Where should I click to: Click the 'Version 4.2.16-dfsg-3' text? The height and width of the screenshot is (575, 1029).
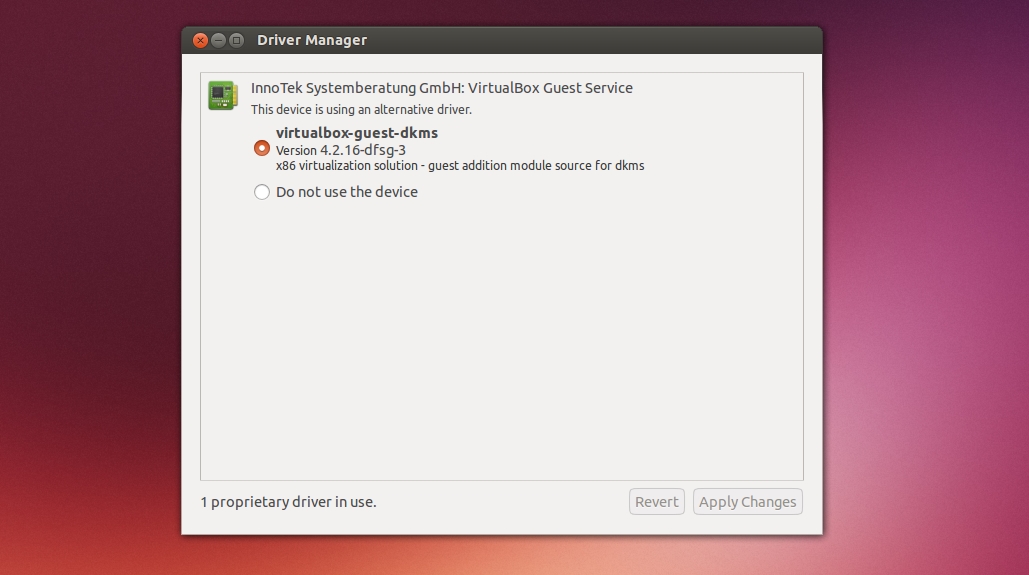pos(341,150)
